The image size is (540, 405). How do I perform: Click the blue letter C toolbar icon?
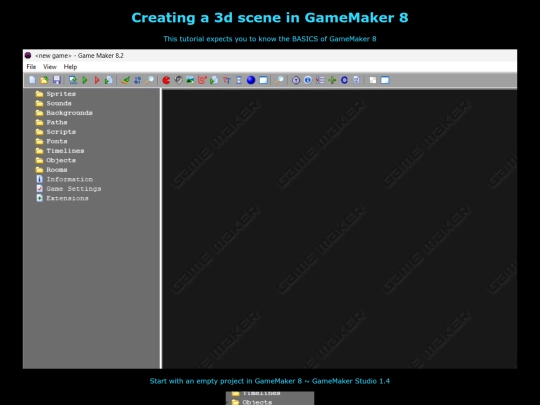(344, 80)
